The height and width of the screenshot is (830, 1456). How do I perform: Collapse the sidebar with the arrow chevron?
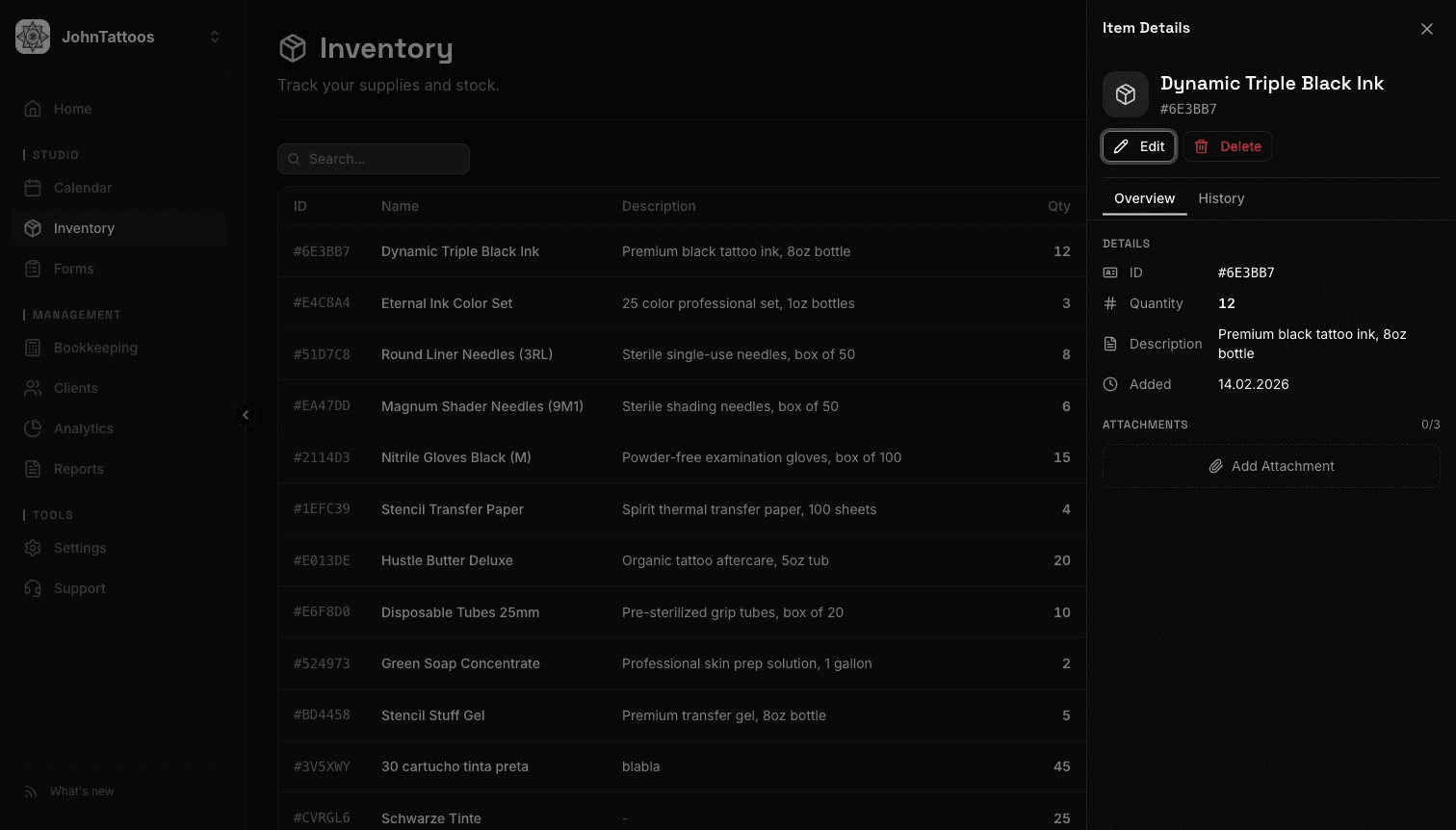[x=247, y=415]
